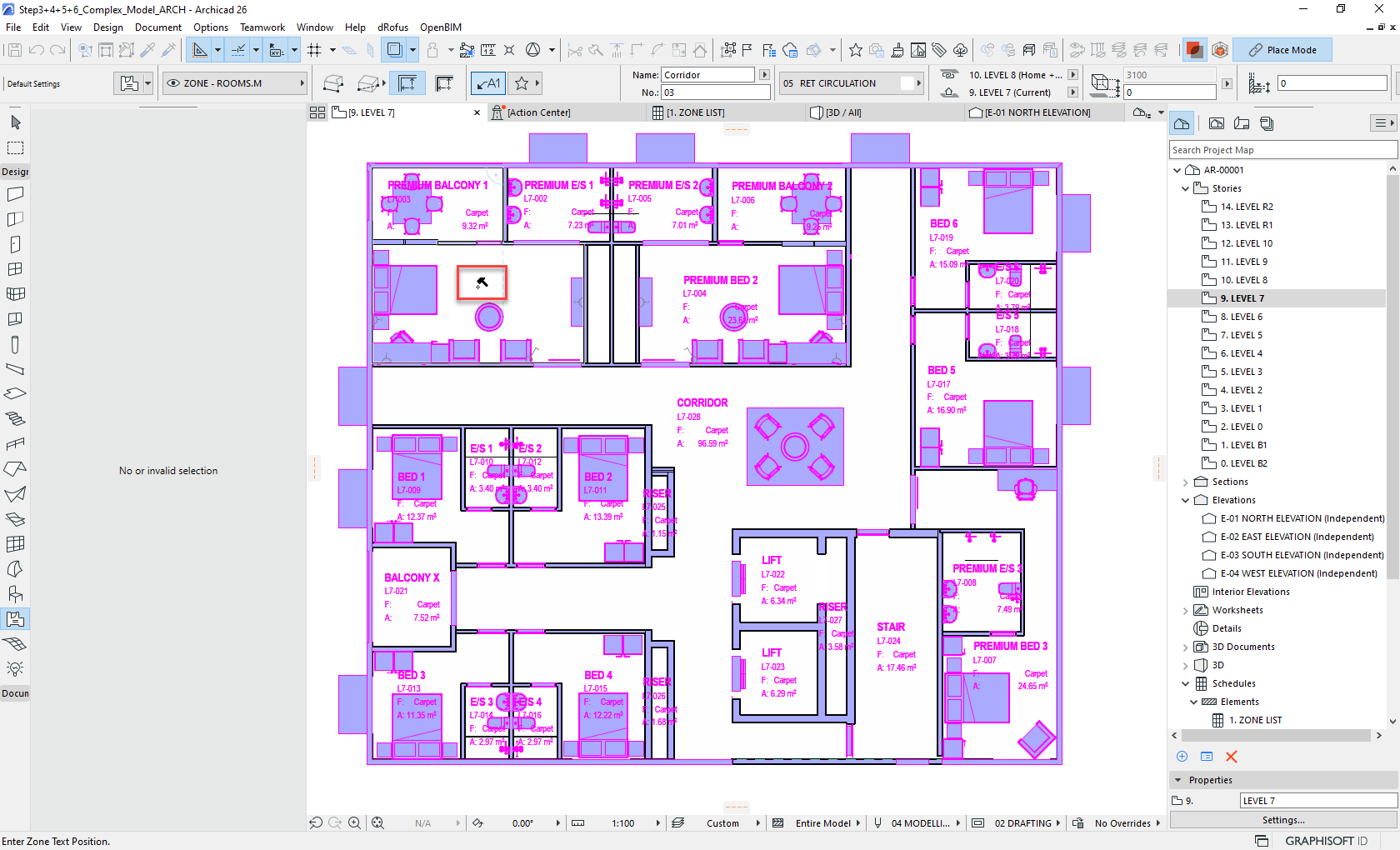Click the Undo arrow icon
The width and height of the screenshot is (1400, 850).
(x=35, y=49)
